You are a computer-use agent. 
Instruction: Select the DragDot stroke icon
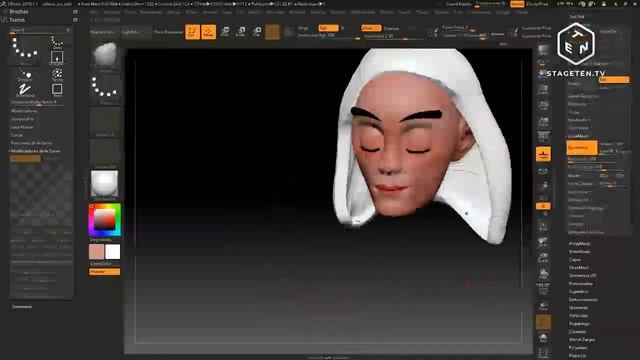[25, 75]
